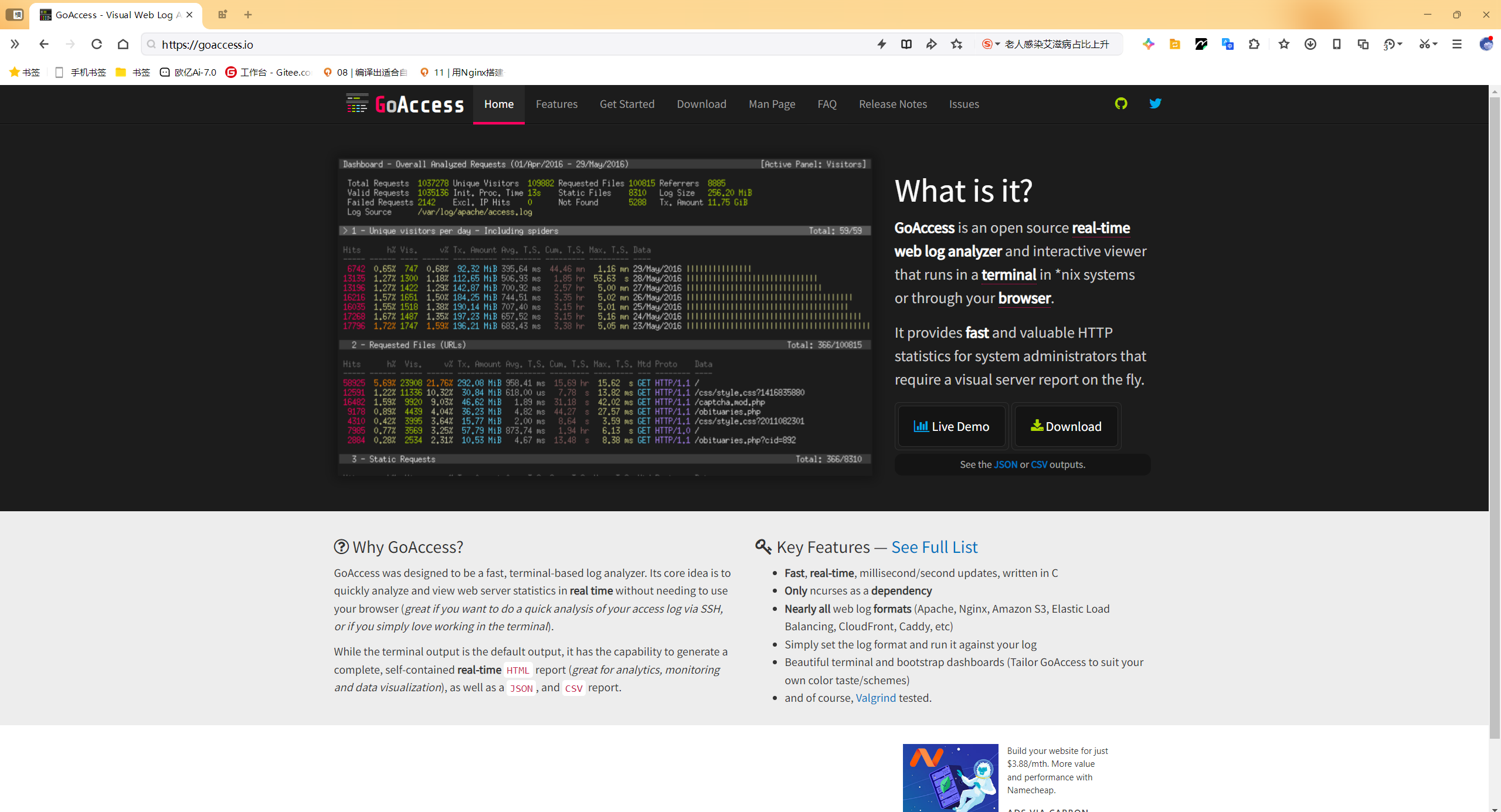Open the Features navigation tab
Viewport: 1501px width, 812px height.
click(x=556, y=104)
